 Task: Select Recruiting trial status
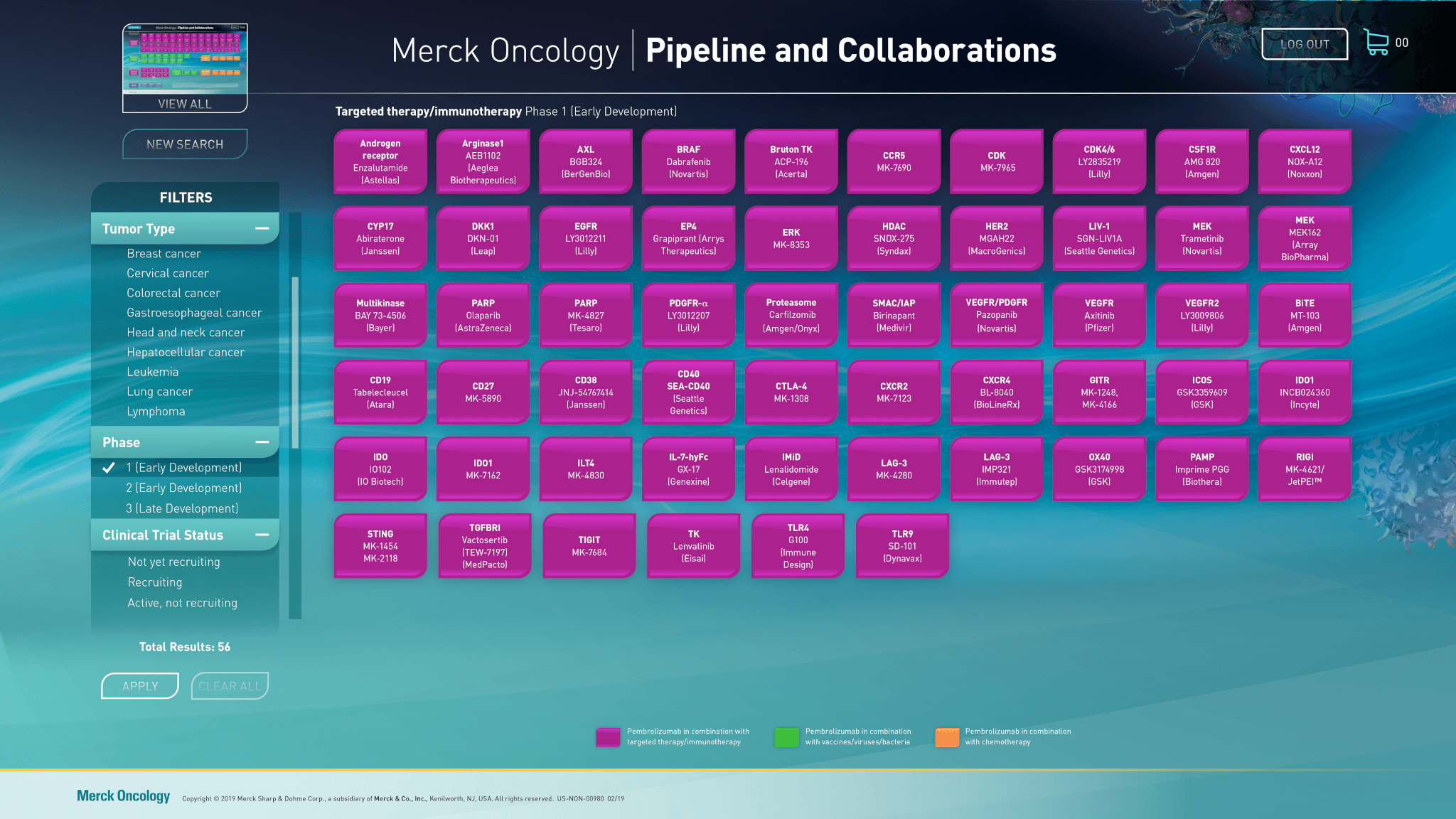tap(155, 582)
